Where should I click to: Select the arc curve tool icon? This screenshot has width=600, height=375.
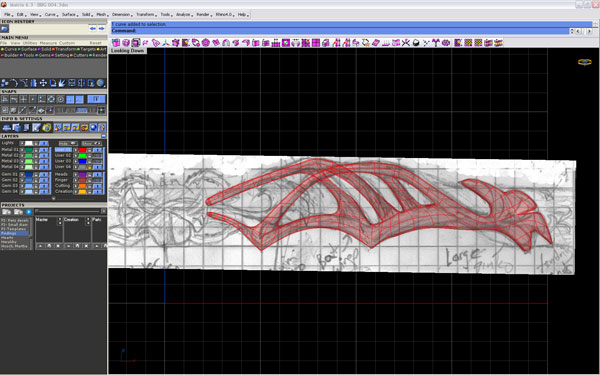[x=14, y=83]
